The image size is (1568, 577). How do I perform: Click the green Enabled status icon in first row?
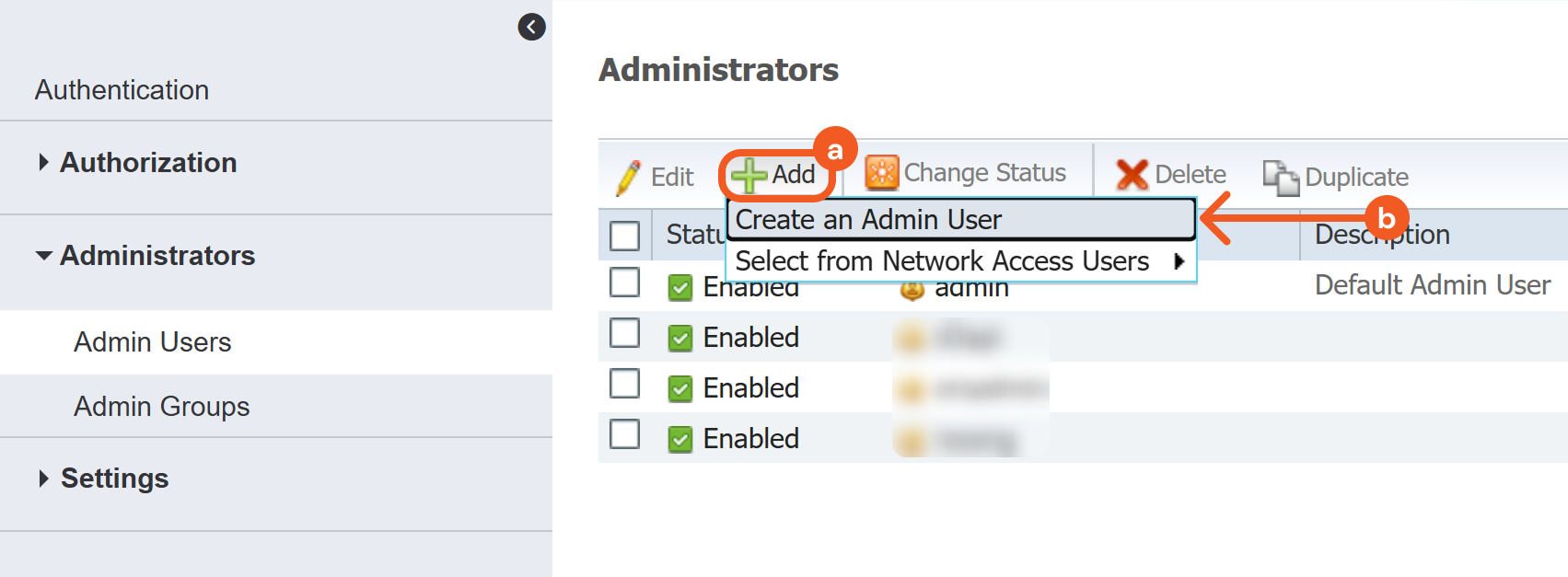(x=680, y=288)
